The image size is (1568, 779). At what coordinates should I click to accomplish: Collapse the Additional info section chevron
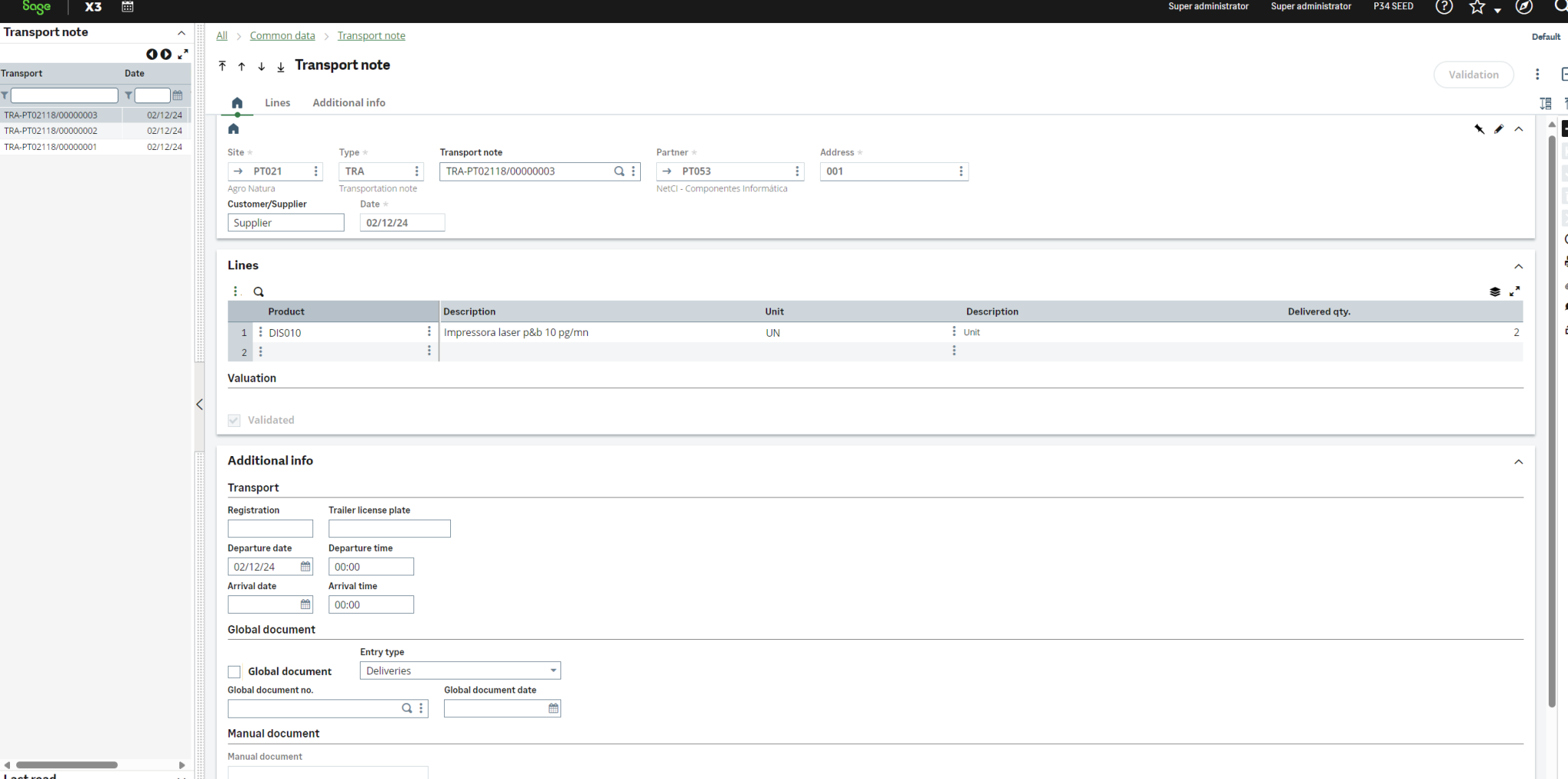tap(1518, 461)
